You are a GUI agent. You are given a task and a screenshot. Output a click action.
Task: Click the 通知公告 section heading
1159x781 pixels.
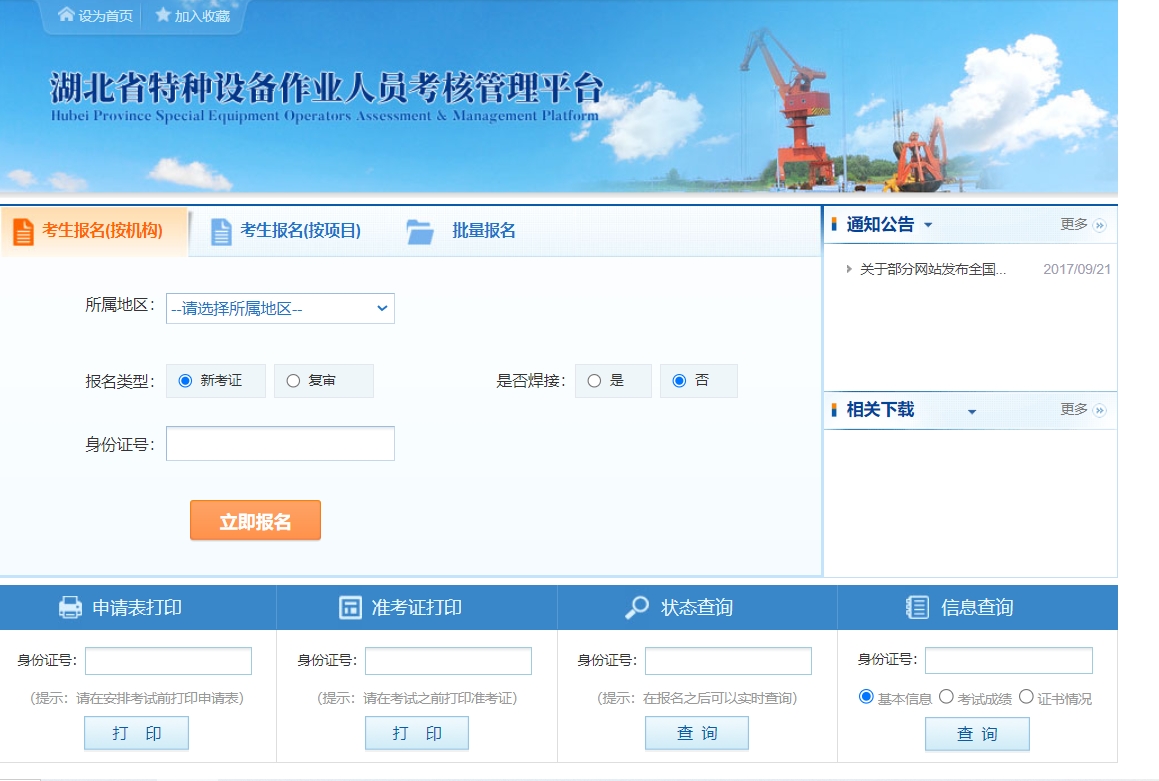(880, 224)
